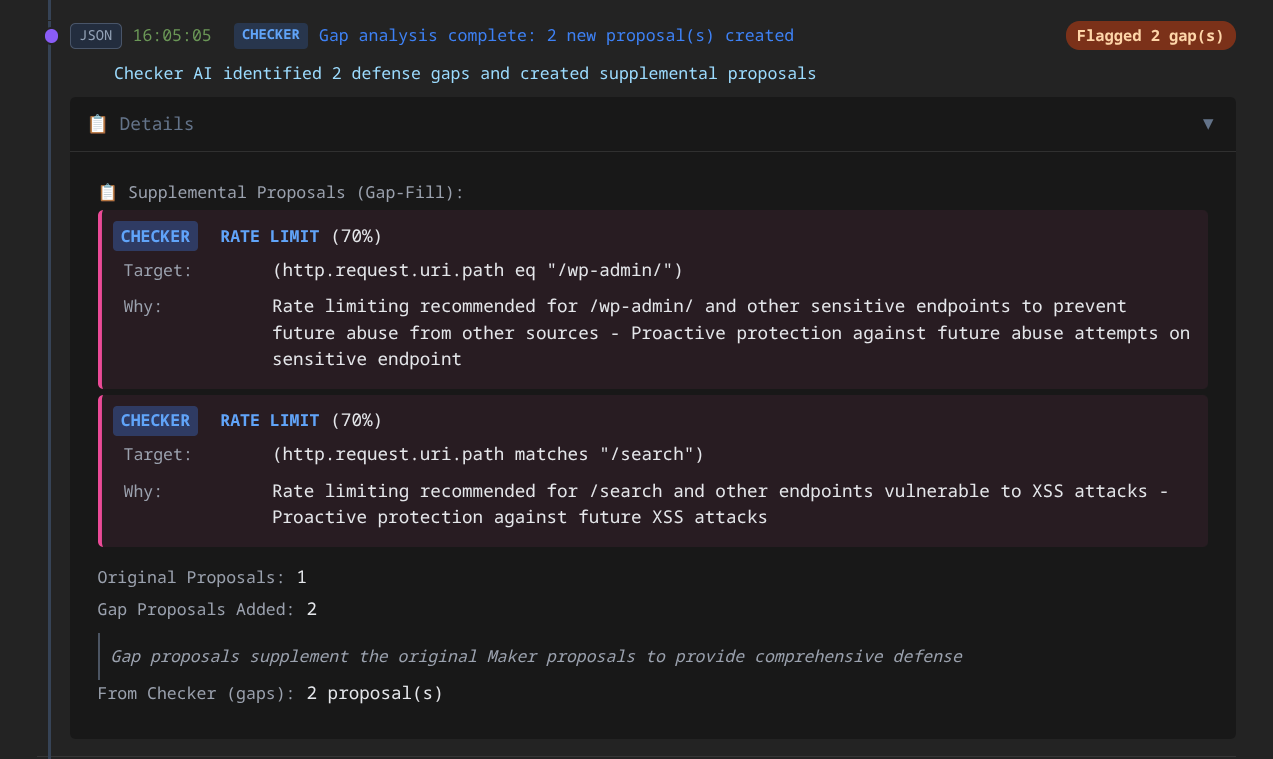Switch to the Supplemental Proposals section
The width and height of the screenshot is (1273, 759).
pyautogui.click(x=293, y=192)
